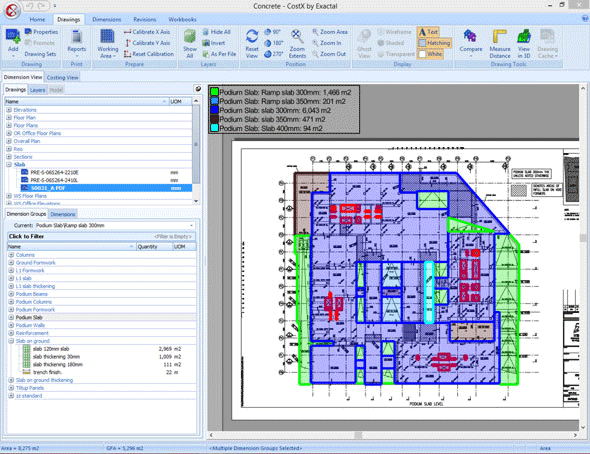Click cyan Slab 400mm legend swatch

pyautogui.click(x=214, y=128)
